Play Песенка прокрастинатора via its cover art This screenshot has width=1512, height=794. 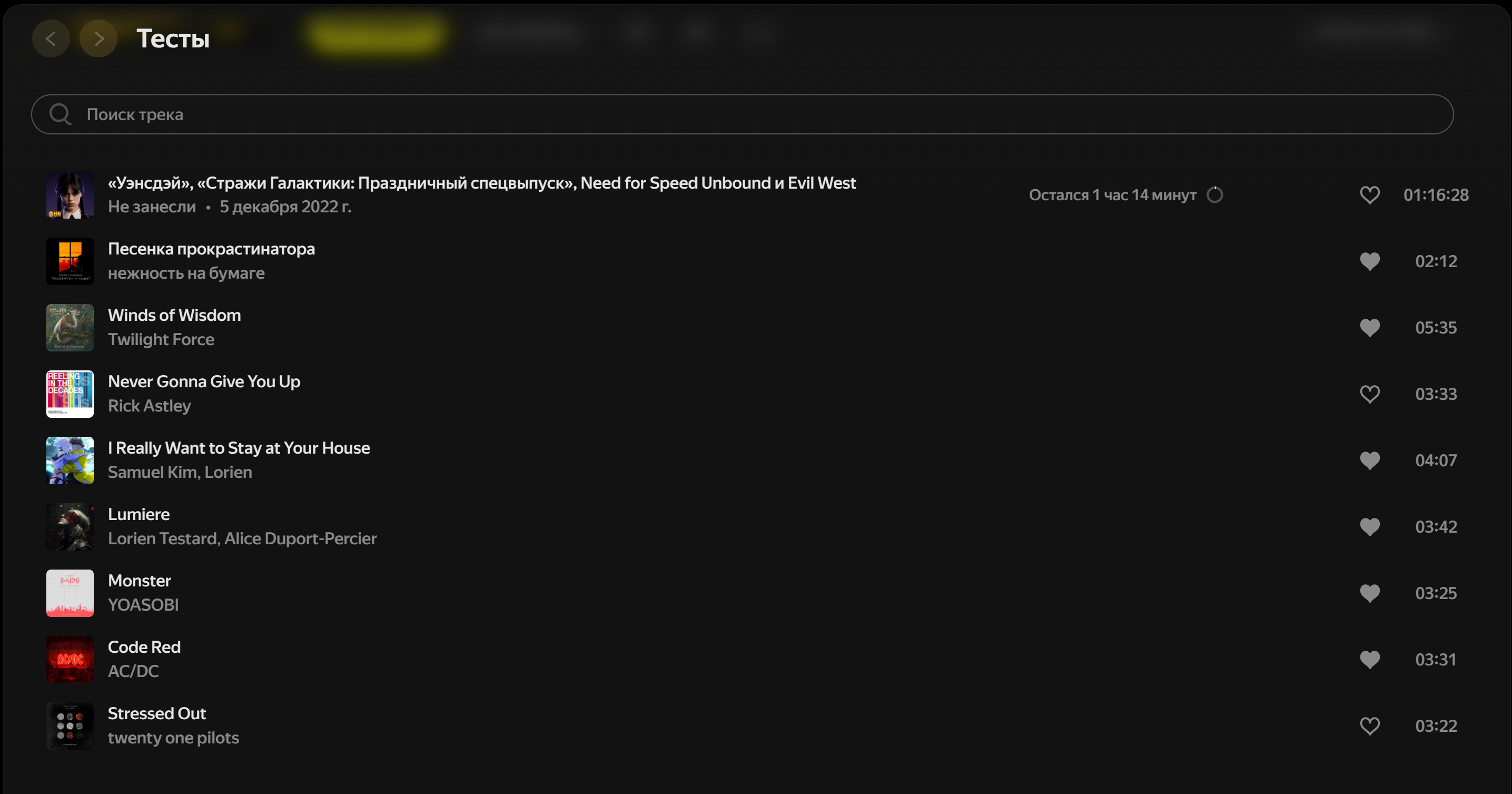[70, 261]
